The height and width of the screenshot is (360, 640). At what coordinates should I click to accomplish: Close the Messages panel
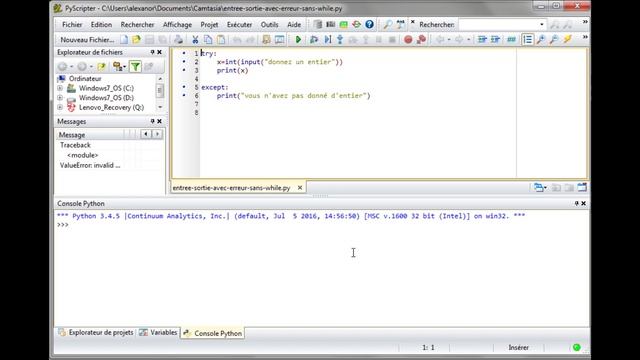[x=160, y=121]
